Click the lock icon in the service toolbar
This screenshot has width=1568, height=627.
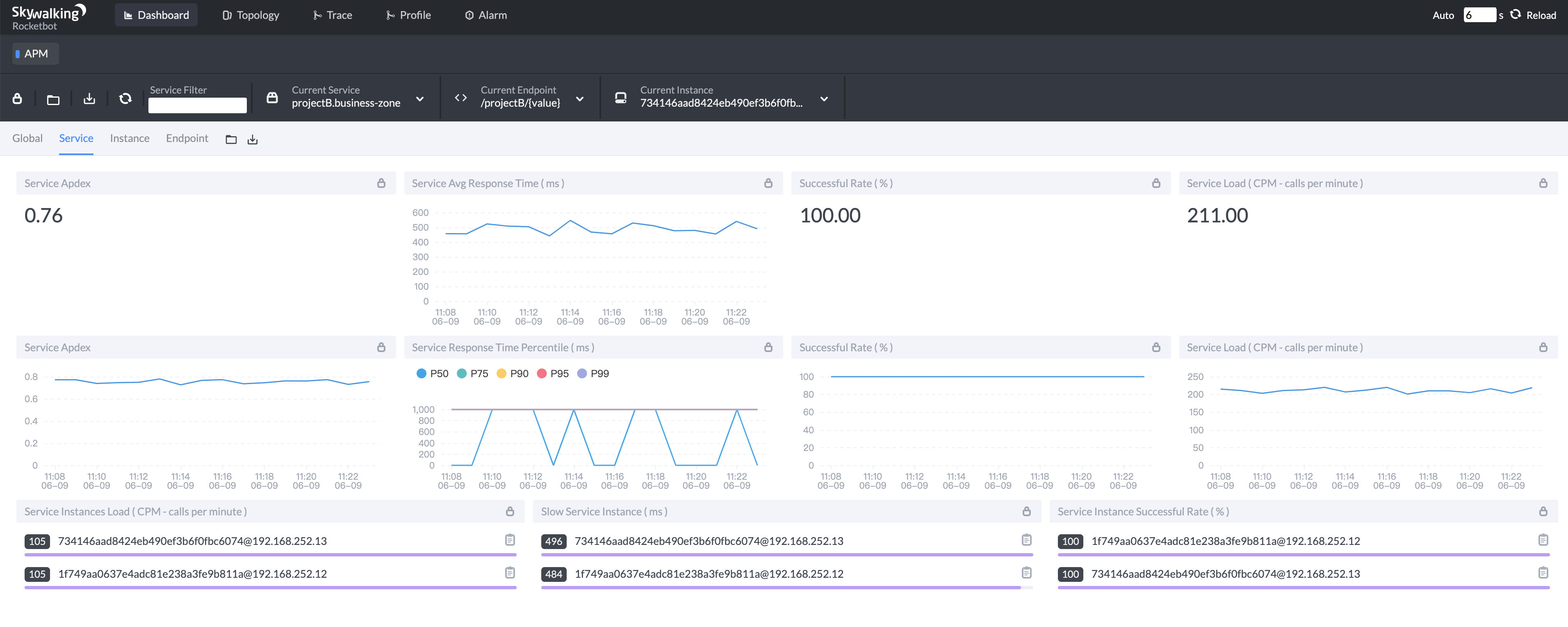[18, 99]
